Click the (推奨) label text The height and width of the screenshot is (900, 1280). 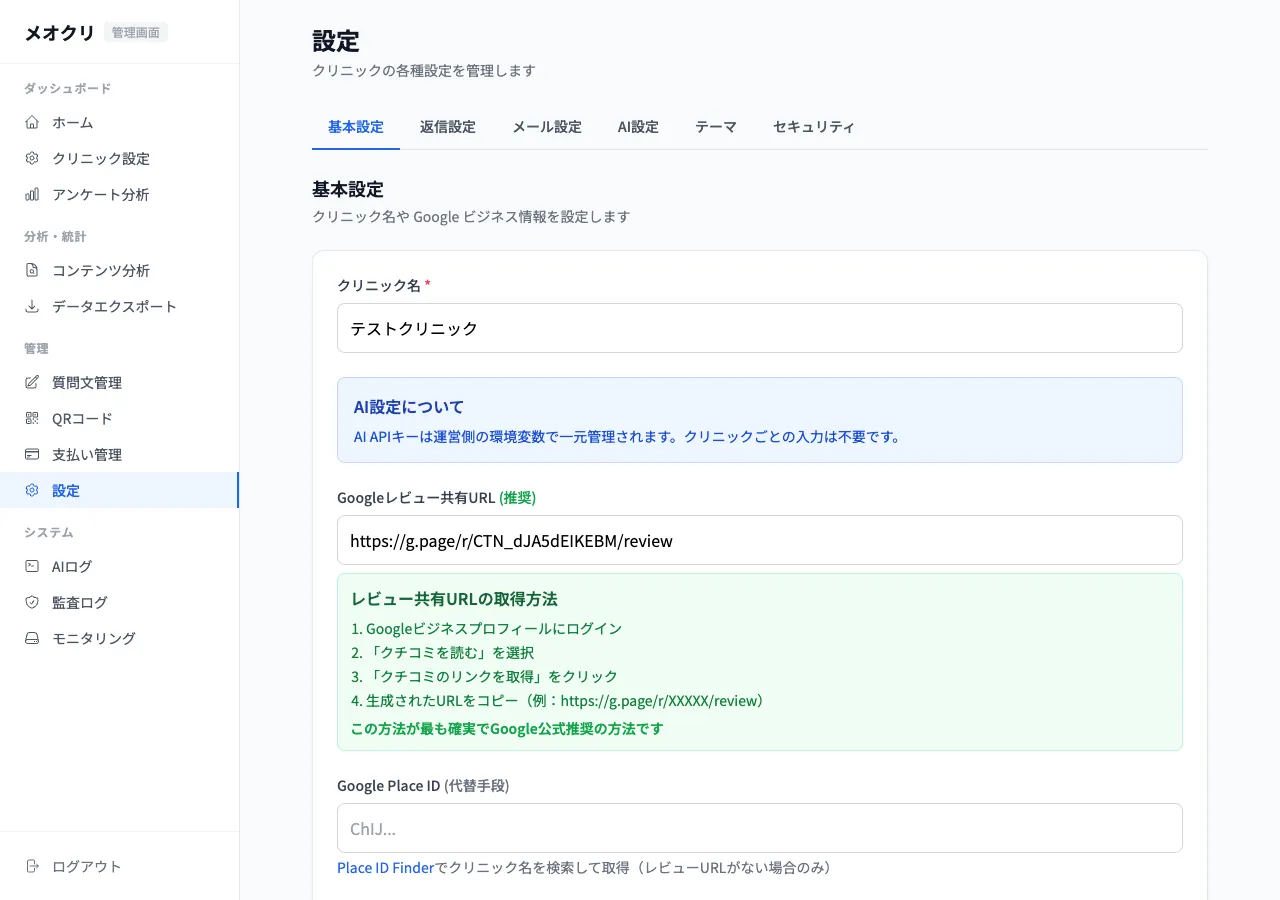pyautogui.click(x=518, y=497)
